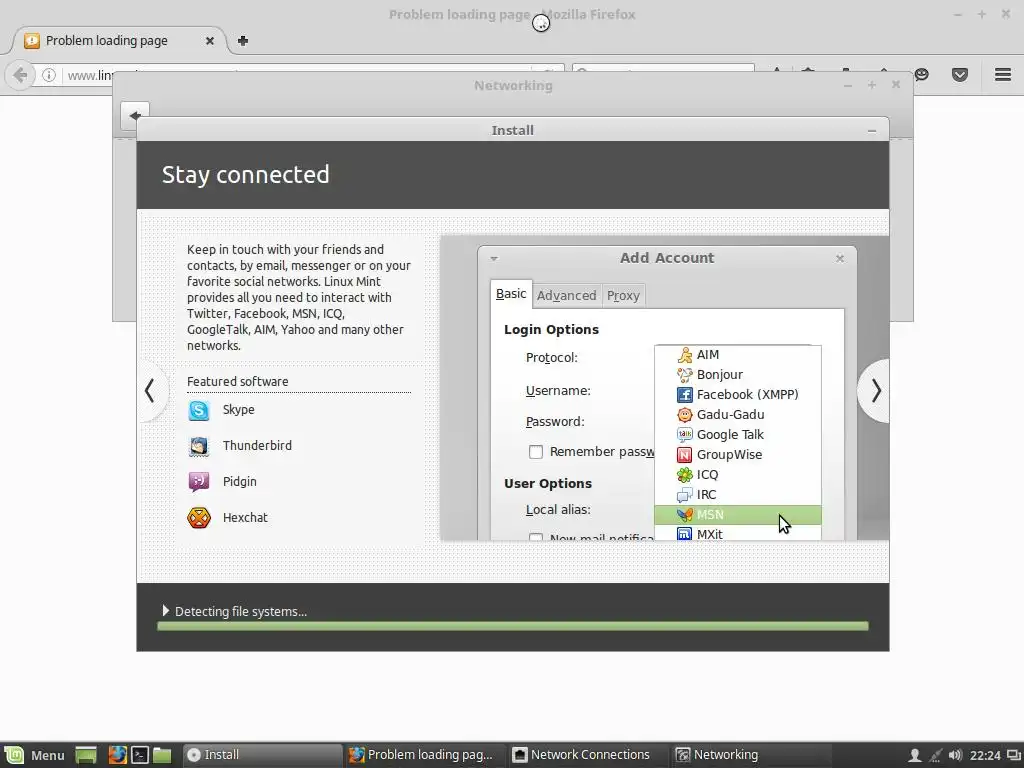Open the Linux Mint Menu
This screenshot has width=1024, height=768.
35,755
